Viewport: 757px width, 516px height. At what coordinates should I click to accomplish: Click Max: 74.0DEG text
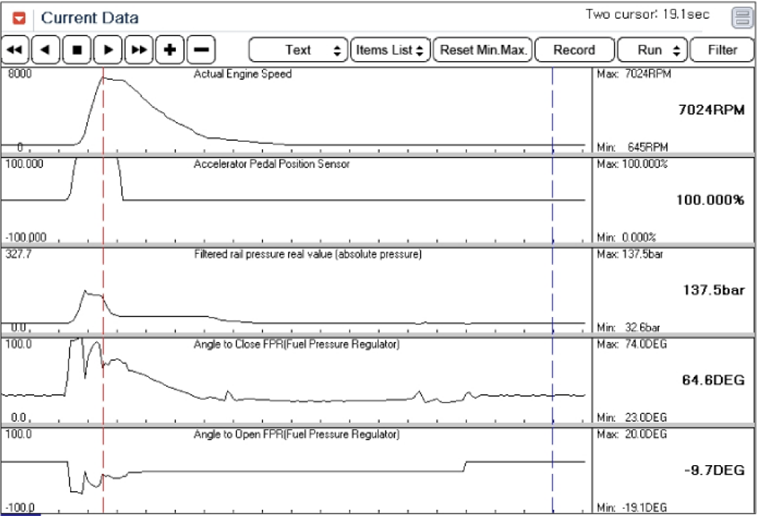(632, 345)
